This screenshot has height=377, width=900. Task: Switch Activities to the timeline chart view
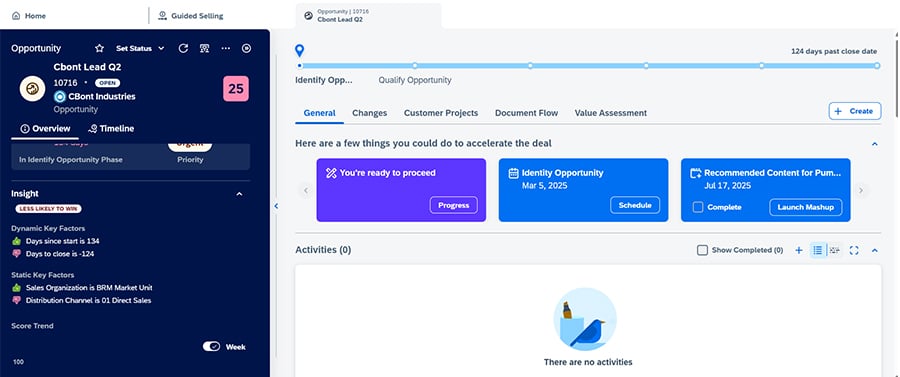(x=835, y=250)
